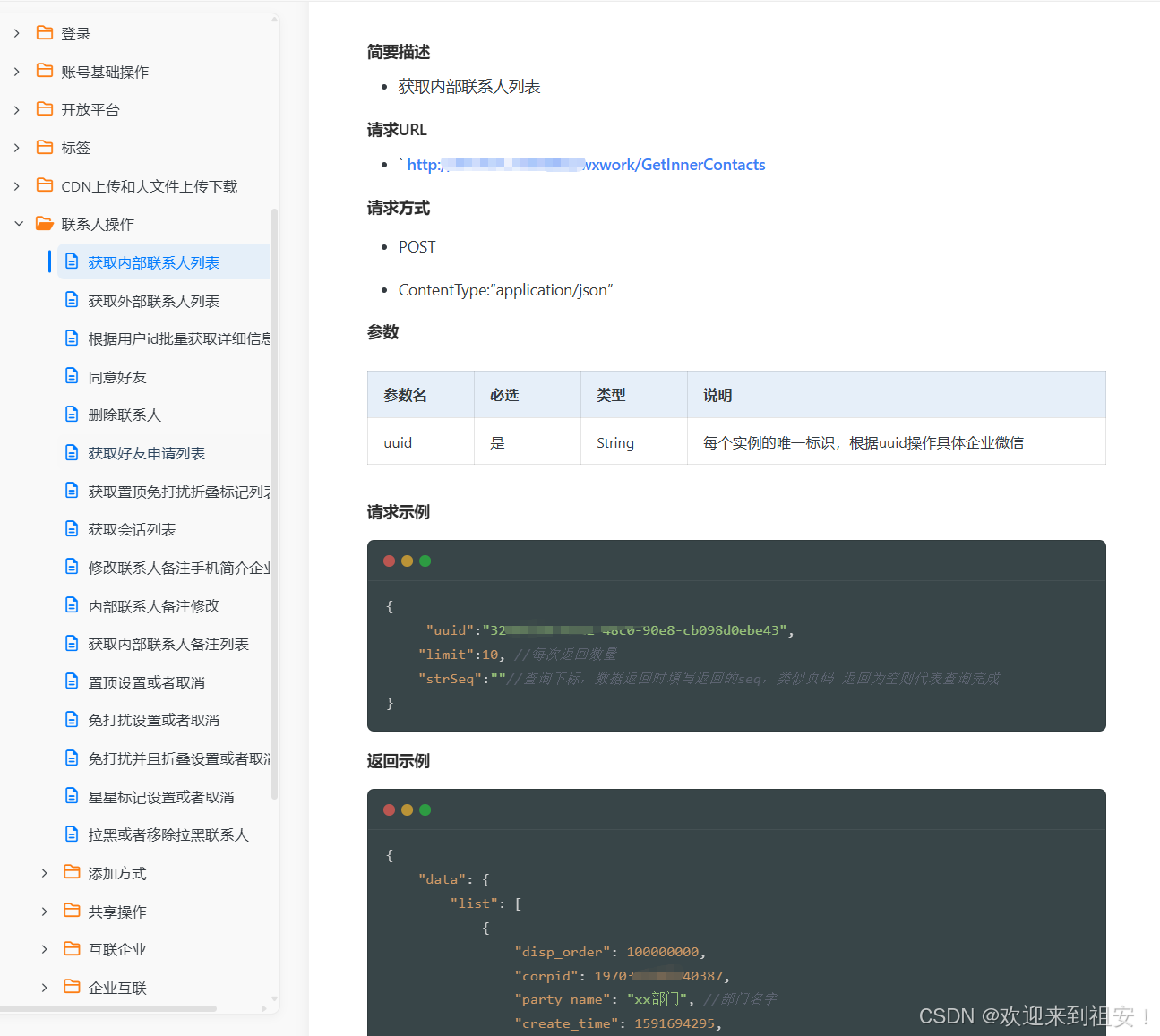Click the sidebar vertical scrollbar

(x=274, y=503)
